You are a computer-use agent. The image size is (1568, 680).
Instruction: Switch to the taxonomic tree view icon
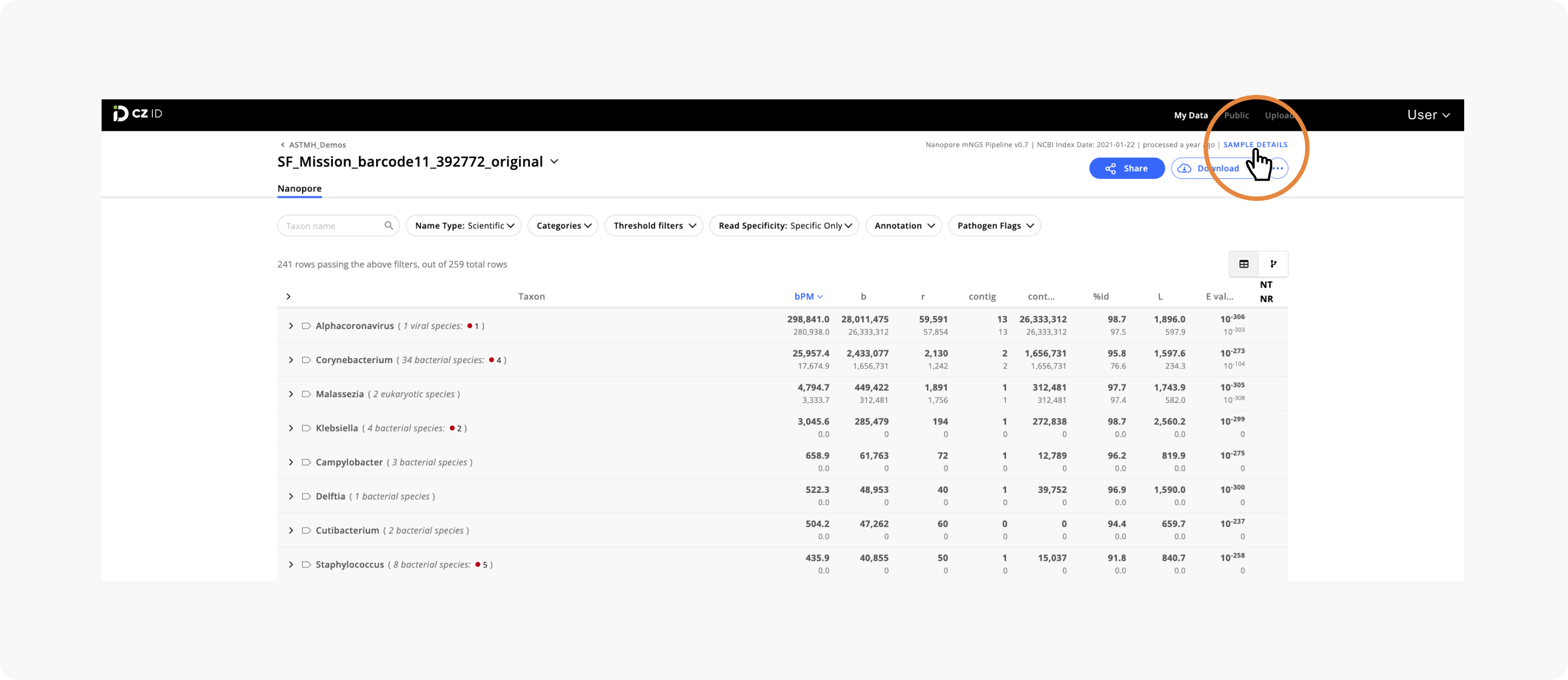click(x=1273, y=264)
